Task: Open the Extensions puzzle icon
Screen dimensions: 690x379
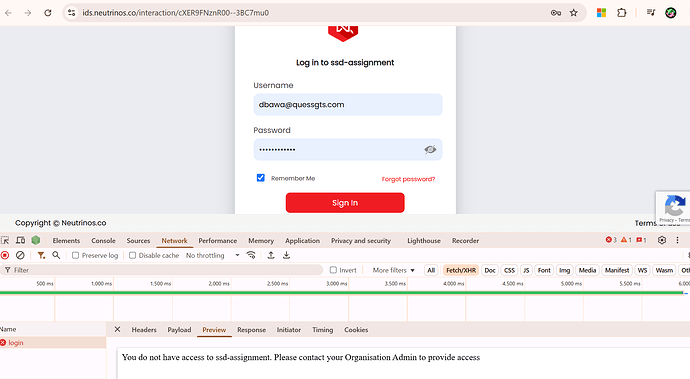Action: coord(621,13)
